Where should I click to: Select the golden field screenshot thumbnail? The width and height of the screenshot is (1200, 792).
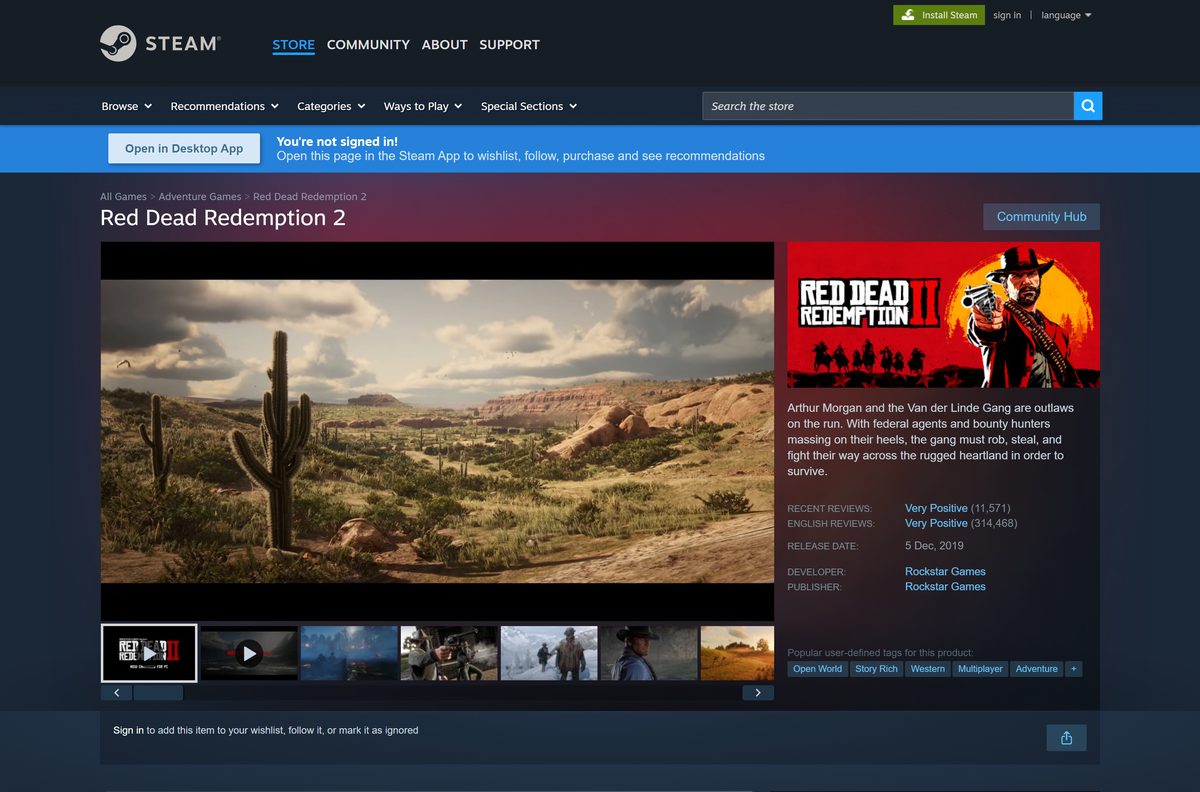(x=737, y=653)
